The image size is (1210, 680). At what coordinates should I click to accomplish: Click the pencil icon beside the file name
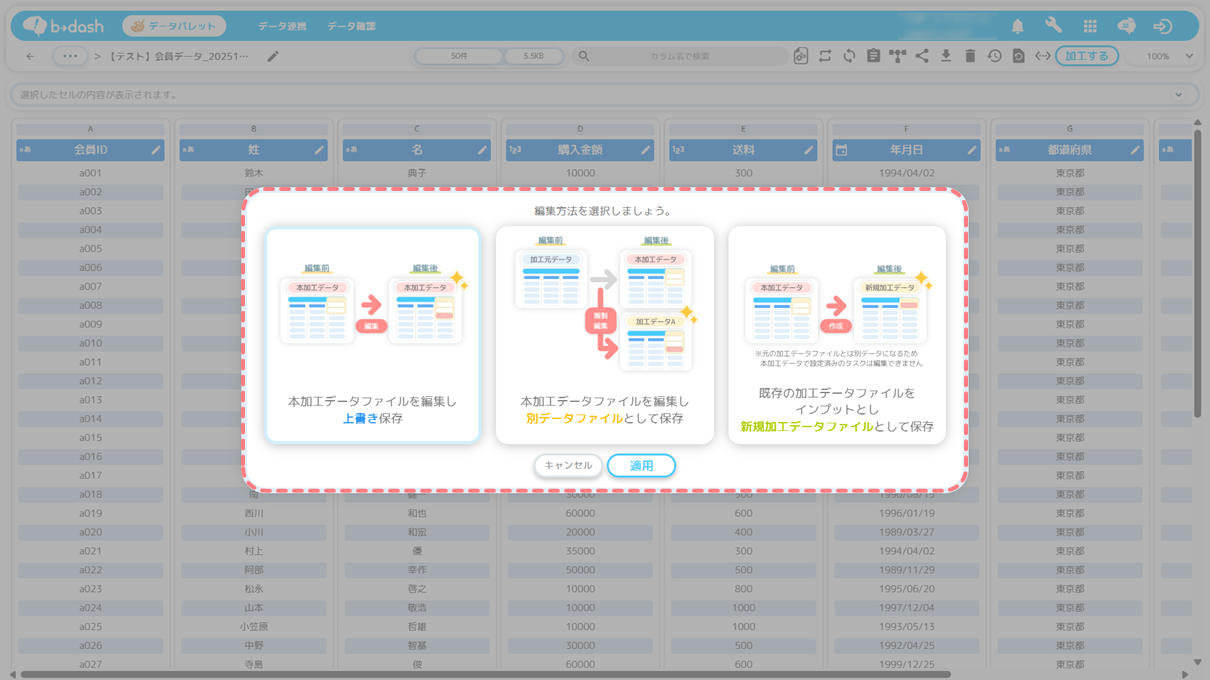pos(273,57)
